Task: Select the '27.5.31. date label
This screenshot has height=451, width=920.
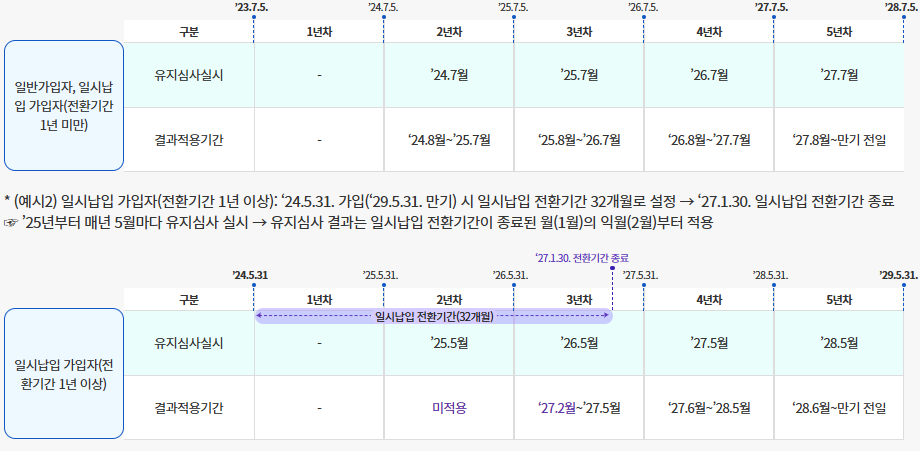Action: [641, 275]
